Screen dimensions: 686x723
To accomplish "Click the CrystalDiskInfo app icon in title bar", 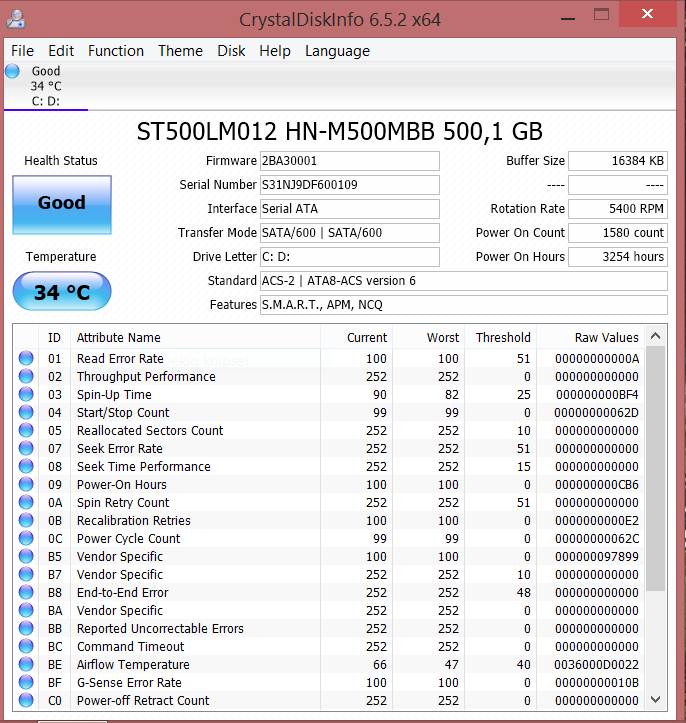I will 16,19.
